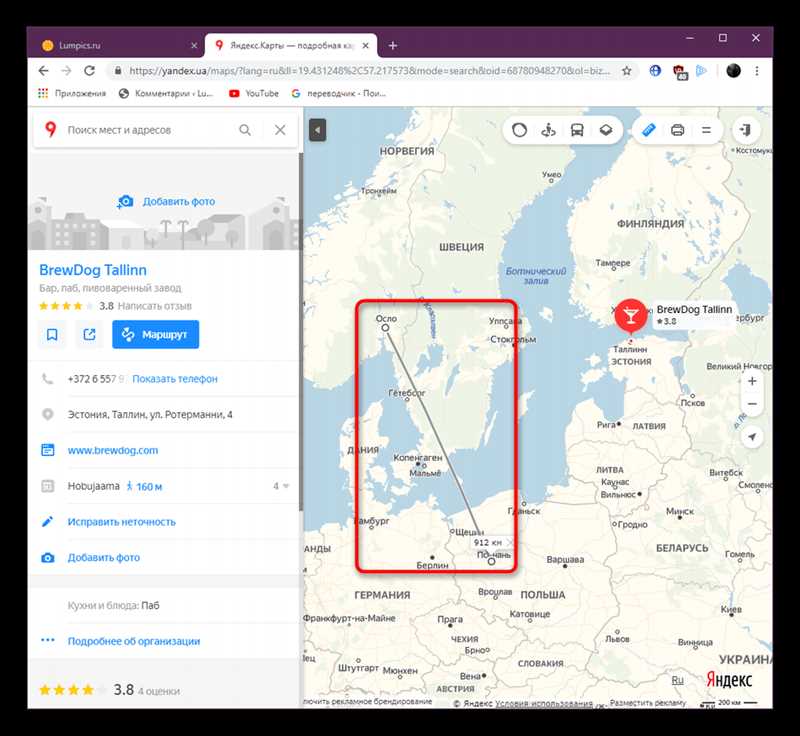This screenshot has height=736, width=800.
Task: Open www.brewdog.com website link
Action: 113,450
